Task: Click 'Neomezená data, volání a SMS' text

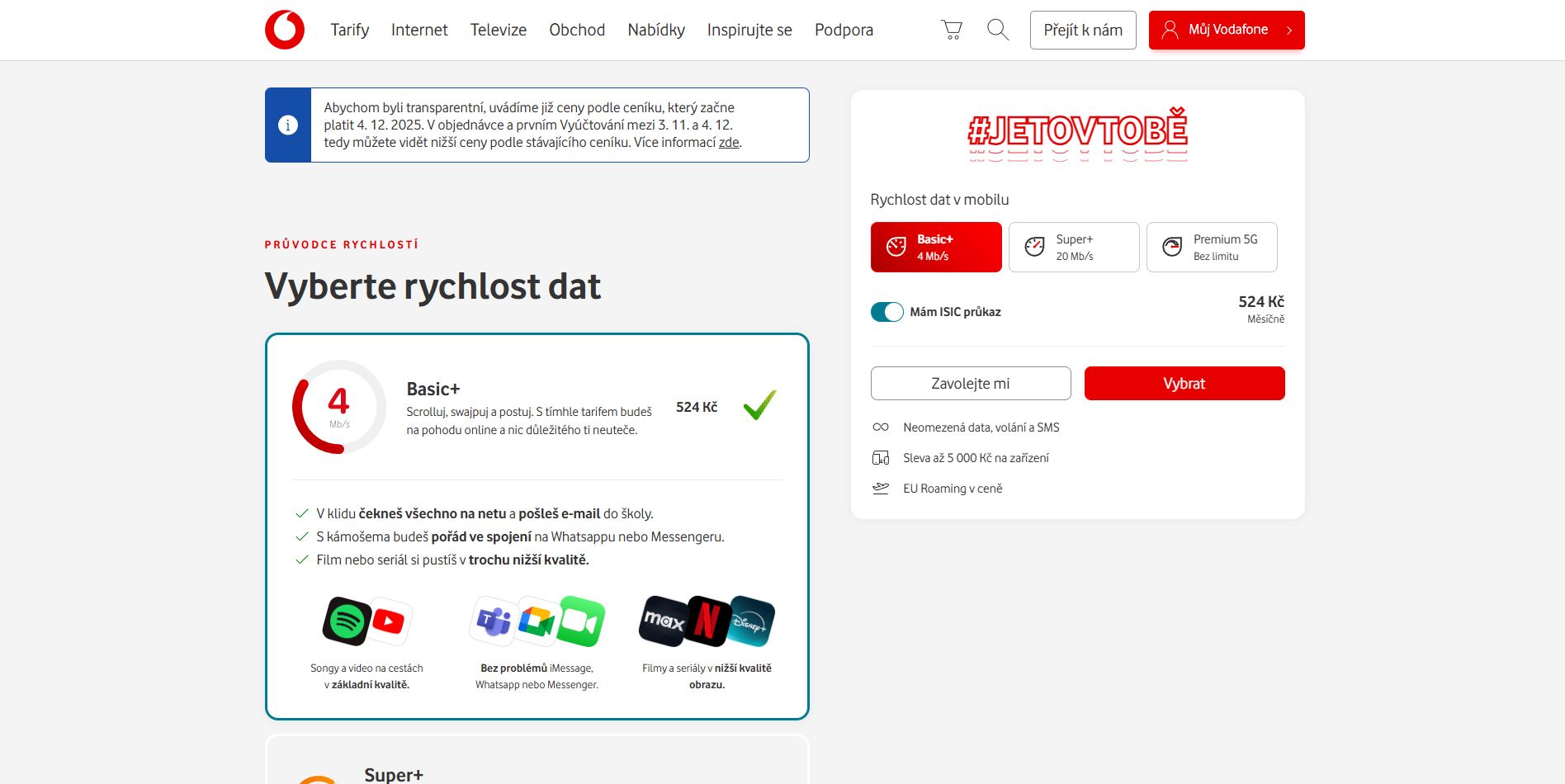Action: tap(981, 427)
